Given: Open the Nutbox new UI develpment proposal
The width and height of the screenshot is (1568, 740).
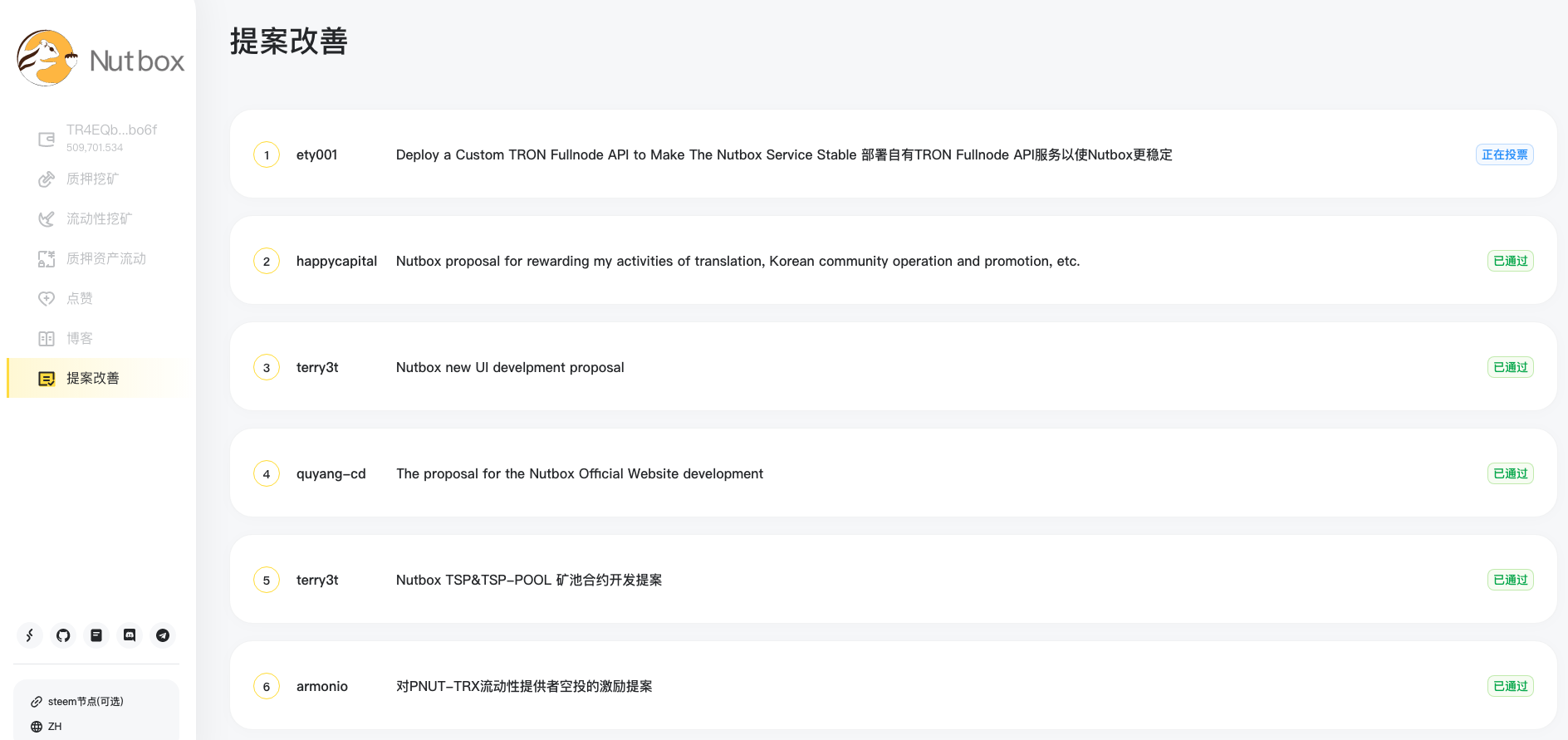Looking at the screenshot, I should coord(510,367).
